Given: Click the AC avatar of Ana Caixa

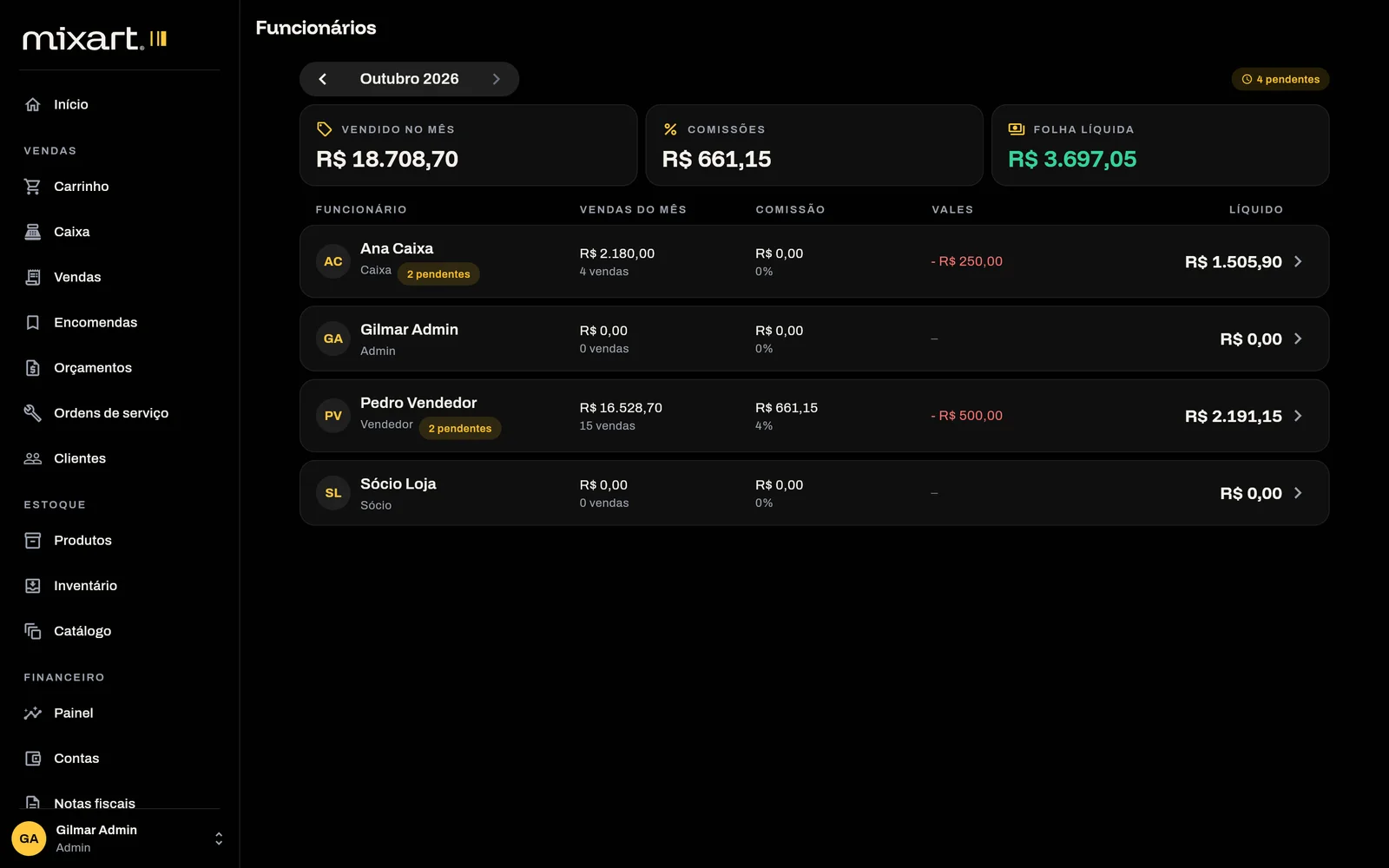Looking at the screenshot, I should (x=333, y=261).
